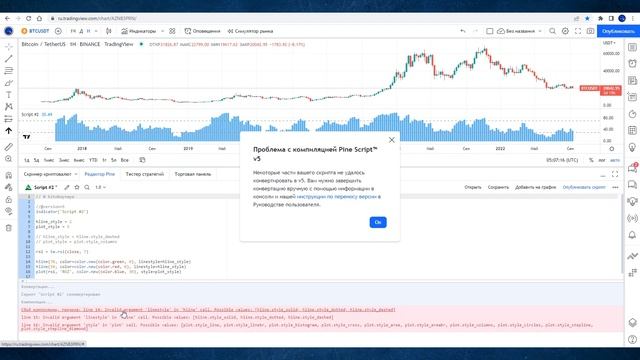Select the zoom in tool
The height and width of the screenshot is (360, 640).
9,159
